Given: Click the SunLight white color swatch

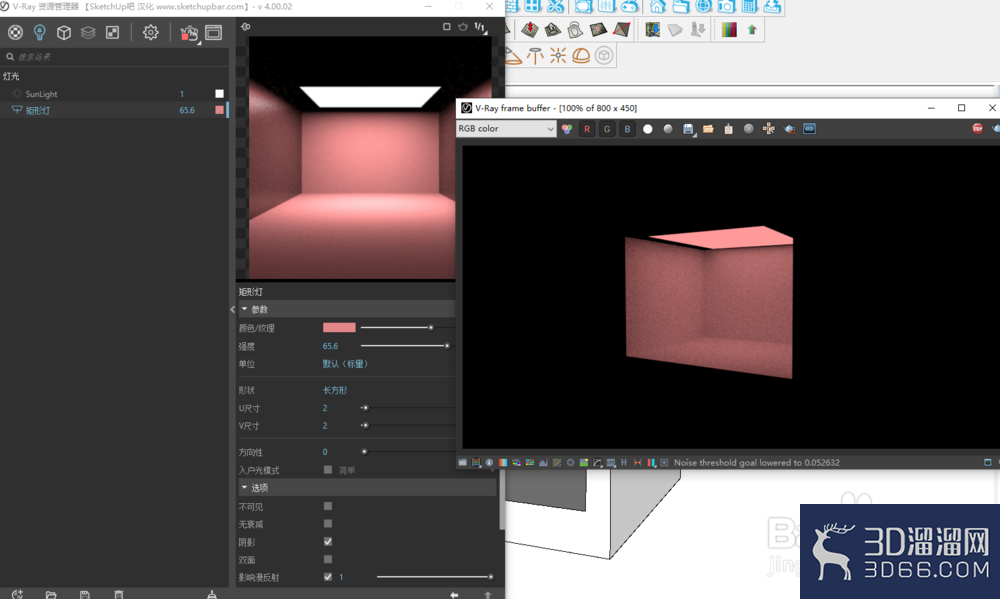Looking at the screenshot, I should click(219, 94).
